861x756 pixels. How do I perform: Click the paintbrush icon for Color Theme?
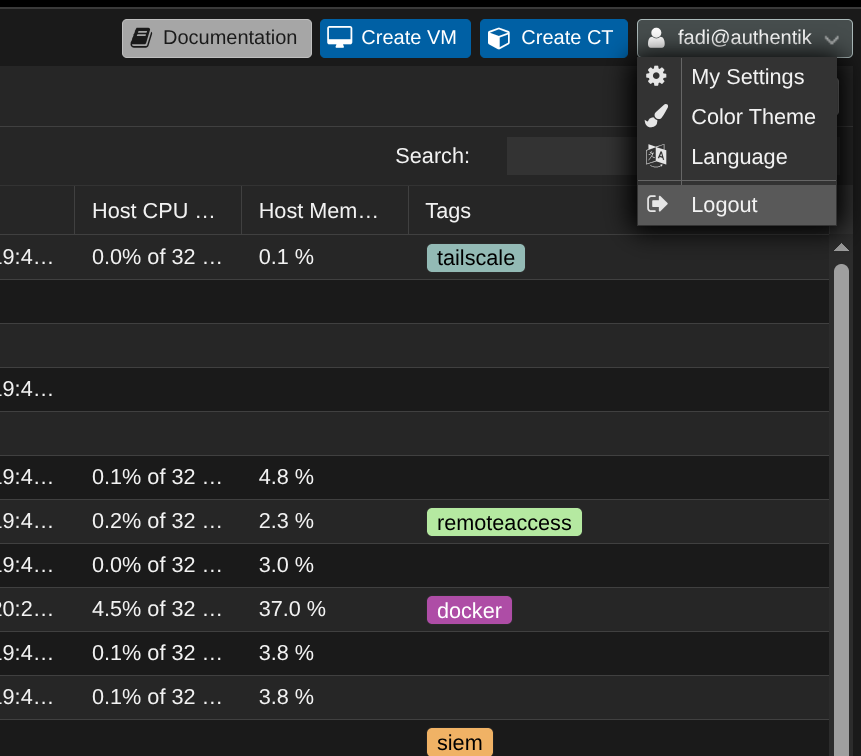coord(657,117)
